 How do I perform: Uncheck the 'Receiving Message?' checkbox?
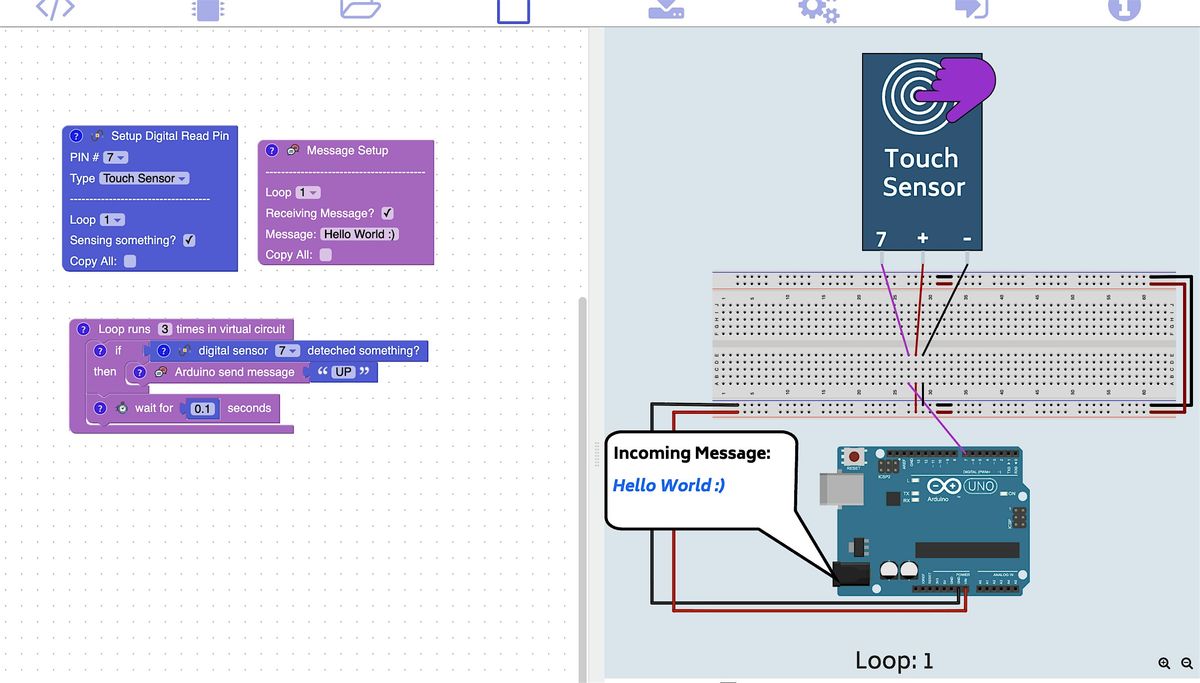pyautogui.click(x=387, y=213)
